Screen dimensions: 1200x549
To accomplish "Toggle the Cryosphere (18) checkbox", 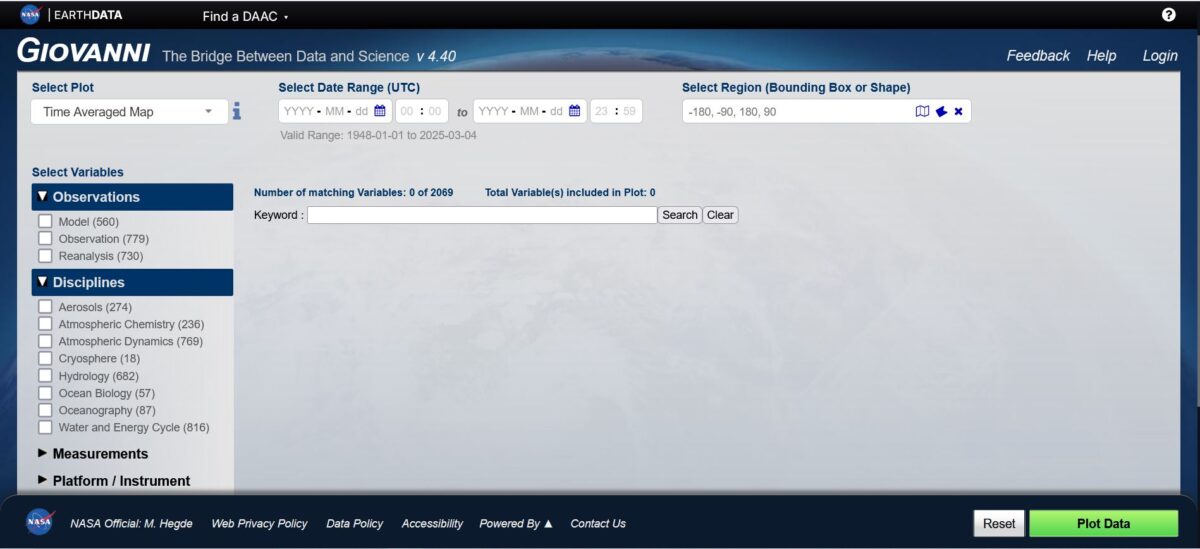I will (45, 358).
